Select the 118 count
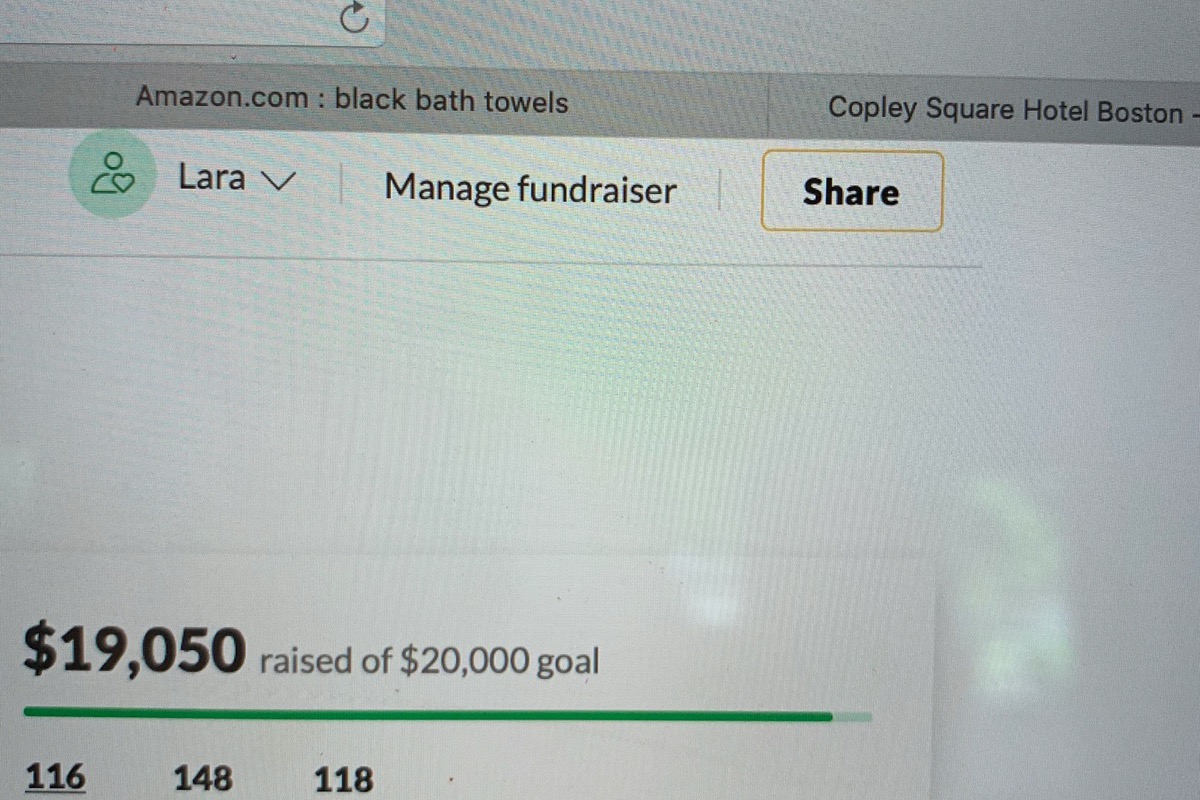 point(344,779)
